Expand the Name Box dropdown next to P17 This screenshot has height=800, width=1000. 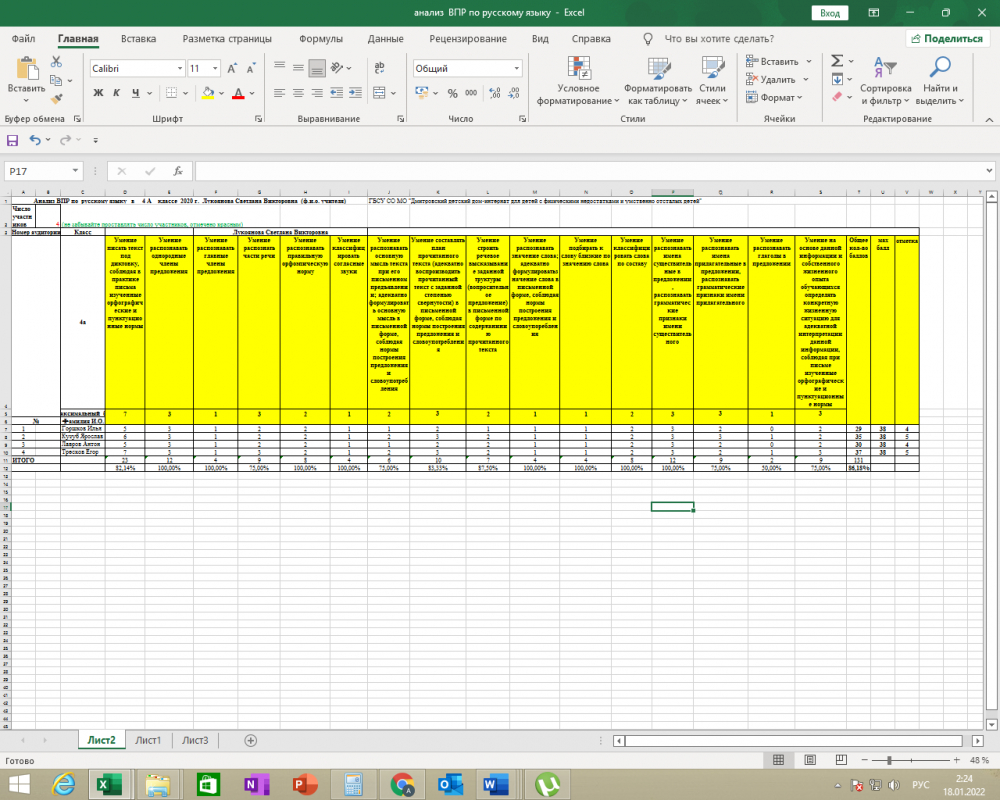pyautogui.click(x=75, y=171)
